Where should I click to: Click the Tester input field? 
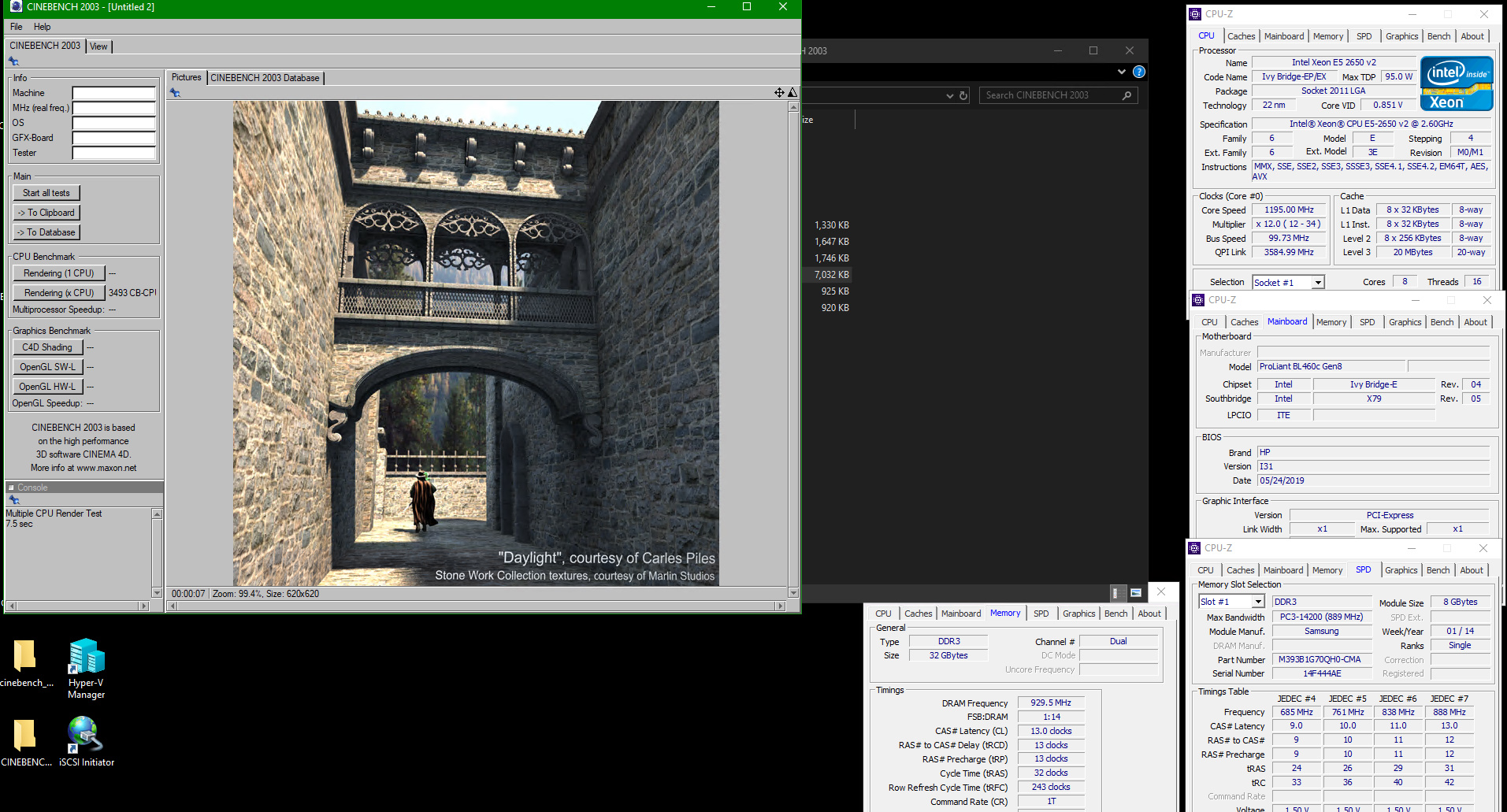click(114, 153)
